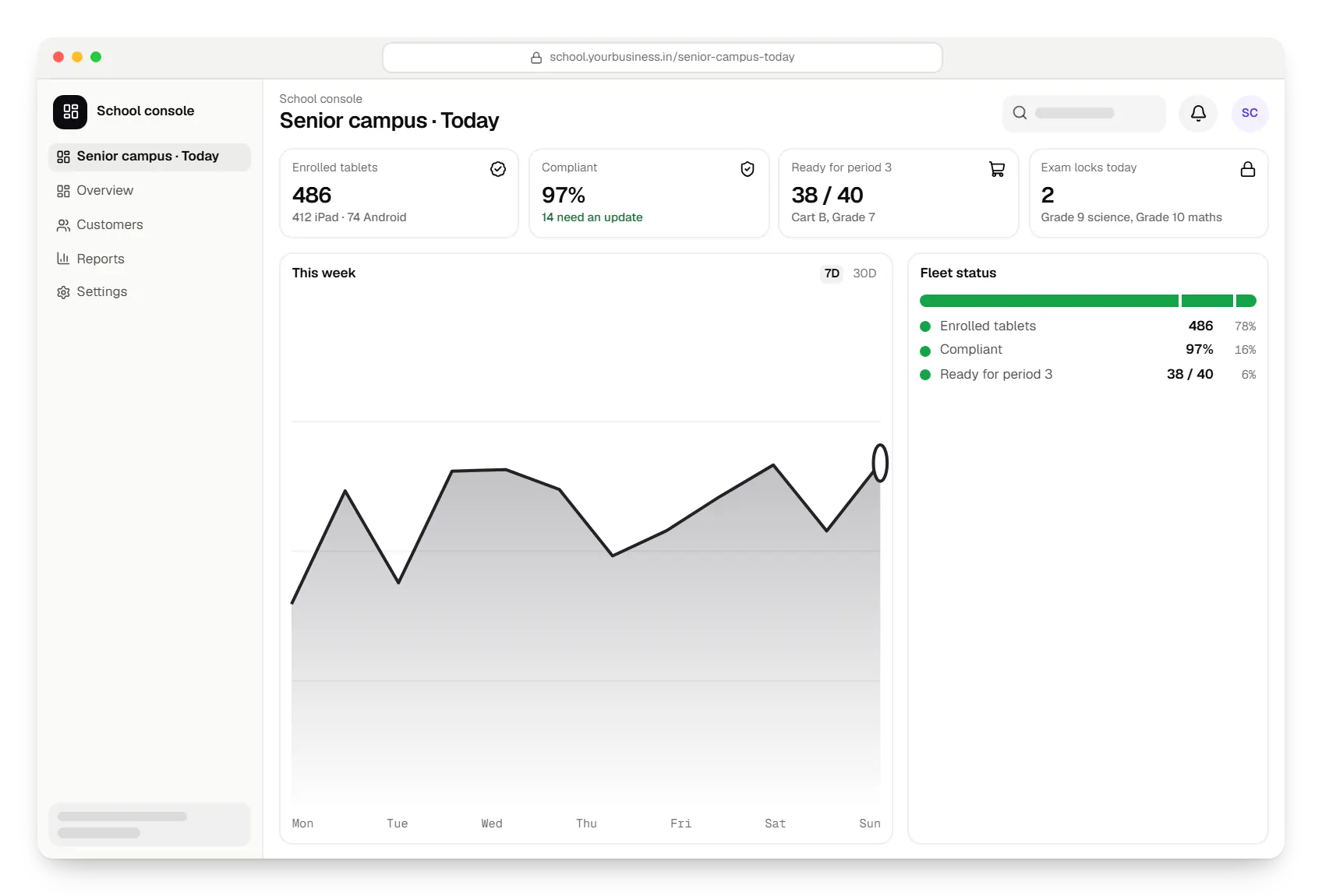Image resolution: width=1322 pixels, height=896 pixels.
Task: Click the Sunday data point marker on chart
Action: pyautogui.click(x=880, y=463)
